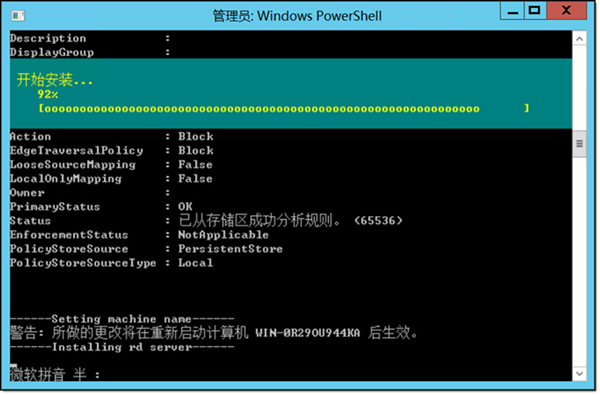This screenshot has height=395, width=600.
Task: Click the machine name WIN-0R29OU944KA
Action: click(x=308, y=333)
